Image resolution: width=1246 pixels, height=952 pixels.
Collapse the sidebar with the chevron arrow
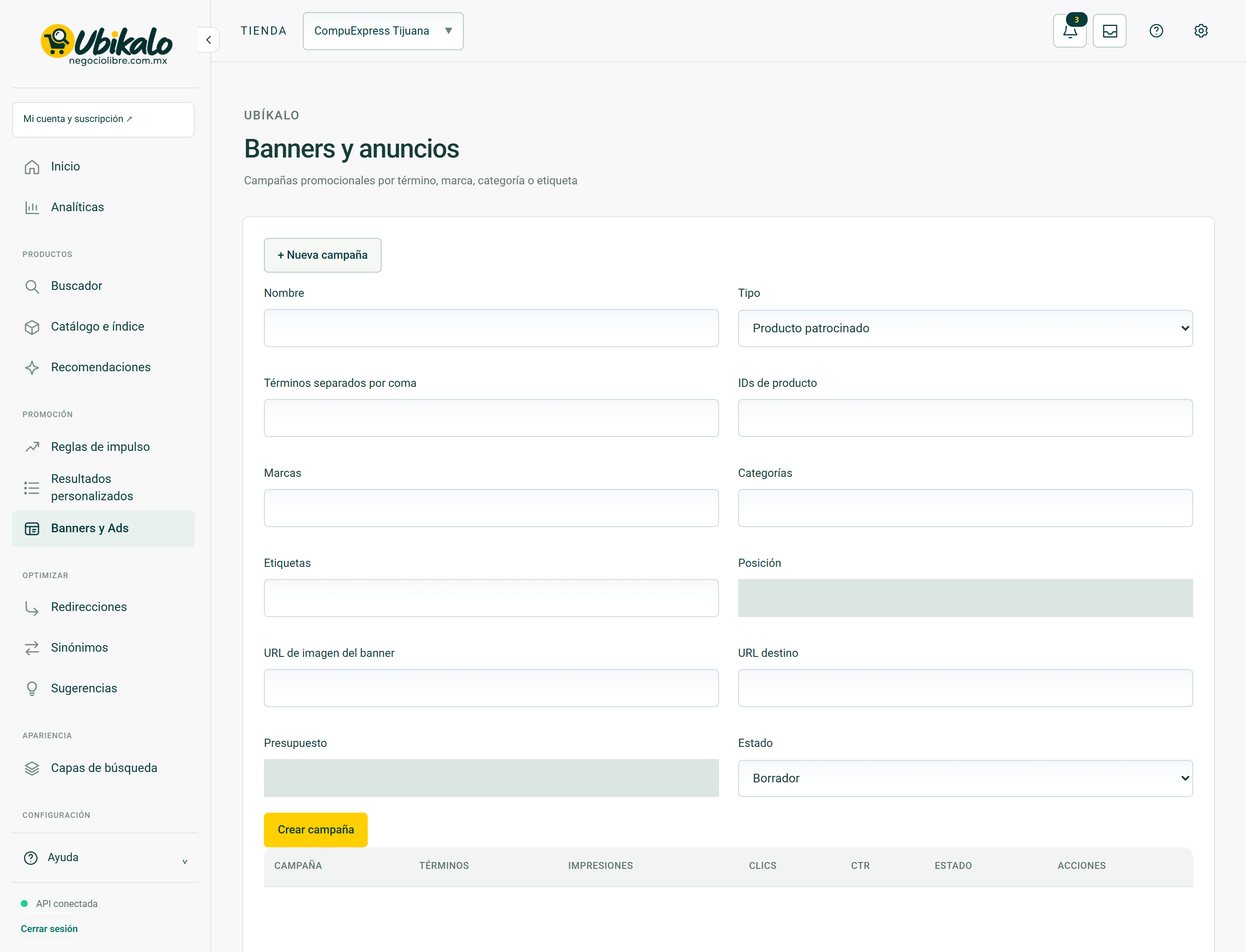(209, 40)
